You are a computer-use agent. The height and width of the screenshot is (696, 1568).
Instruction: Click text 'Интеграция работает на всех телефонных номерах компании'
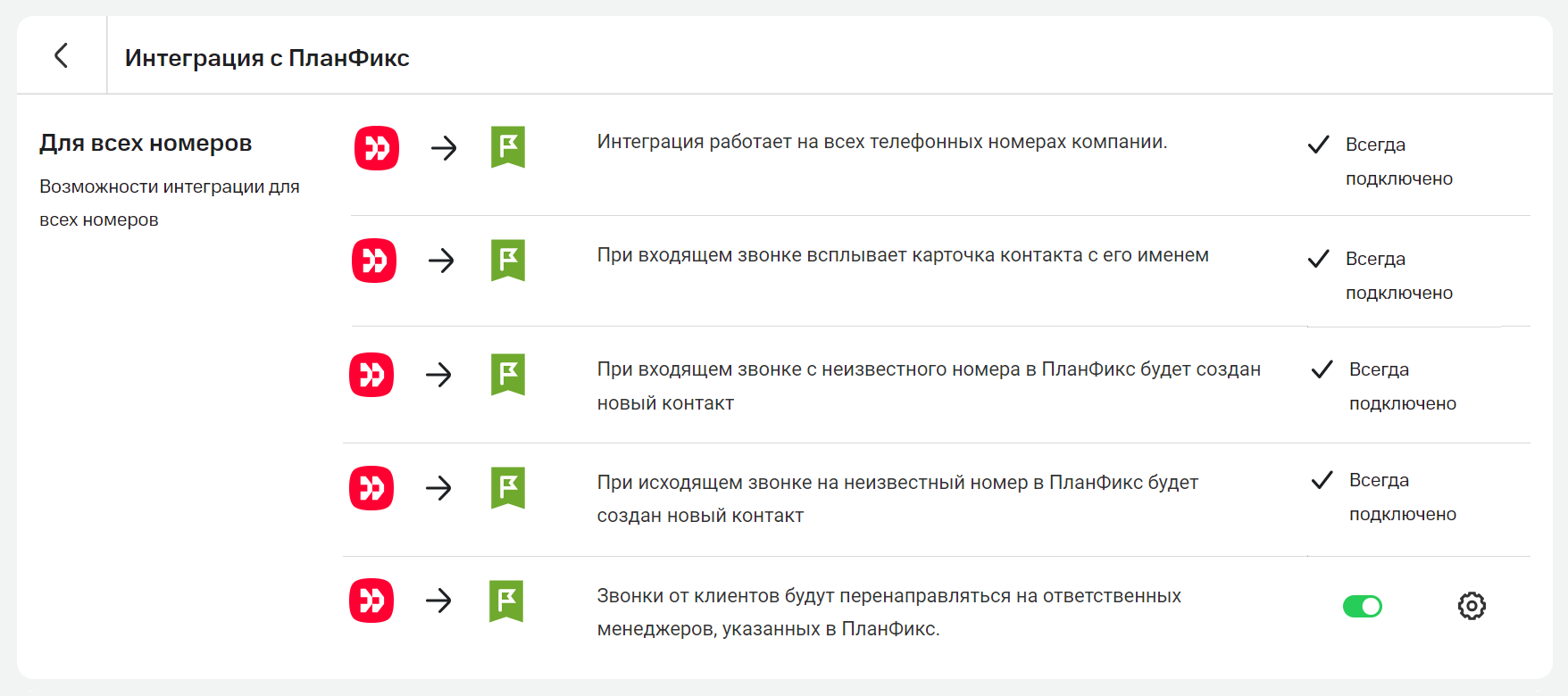point(881,142)
